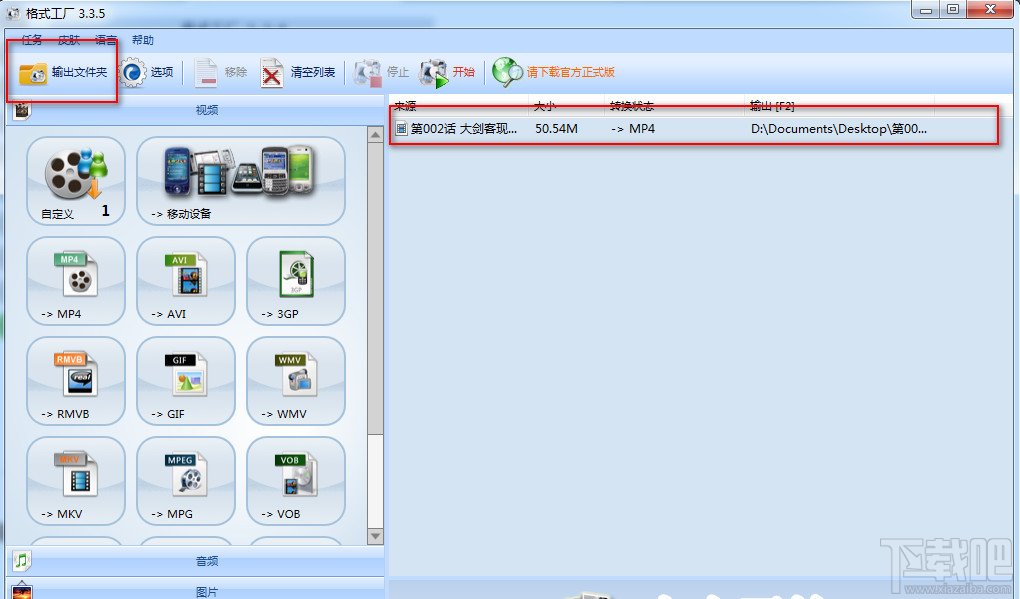The width and height of the screenshot is (1020, 599).
Task: Click the picture icon beside 图片
Action: [22, 591]
